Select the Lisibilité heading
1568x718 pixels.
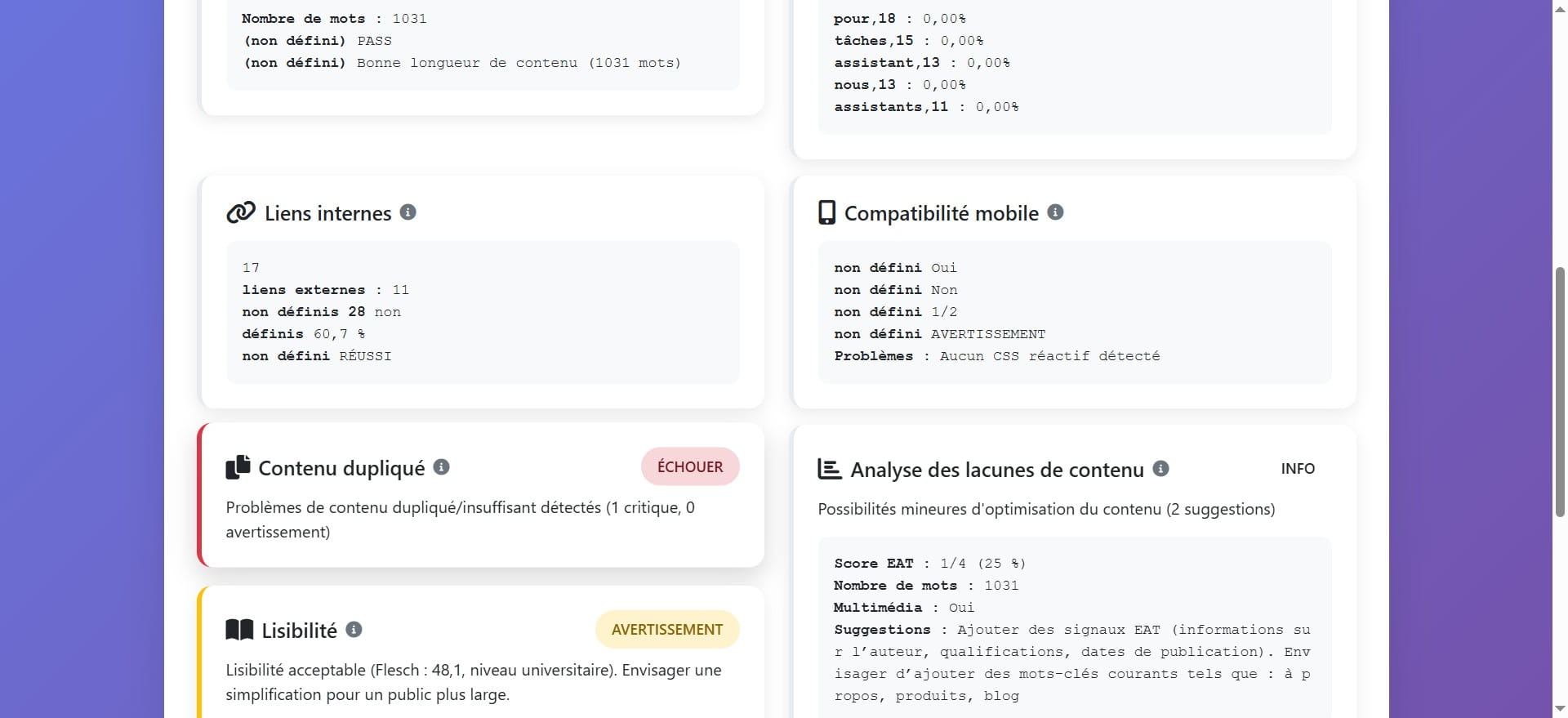(x=299, y=631)
